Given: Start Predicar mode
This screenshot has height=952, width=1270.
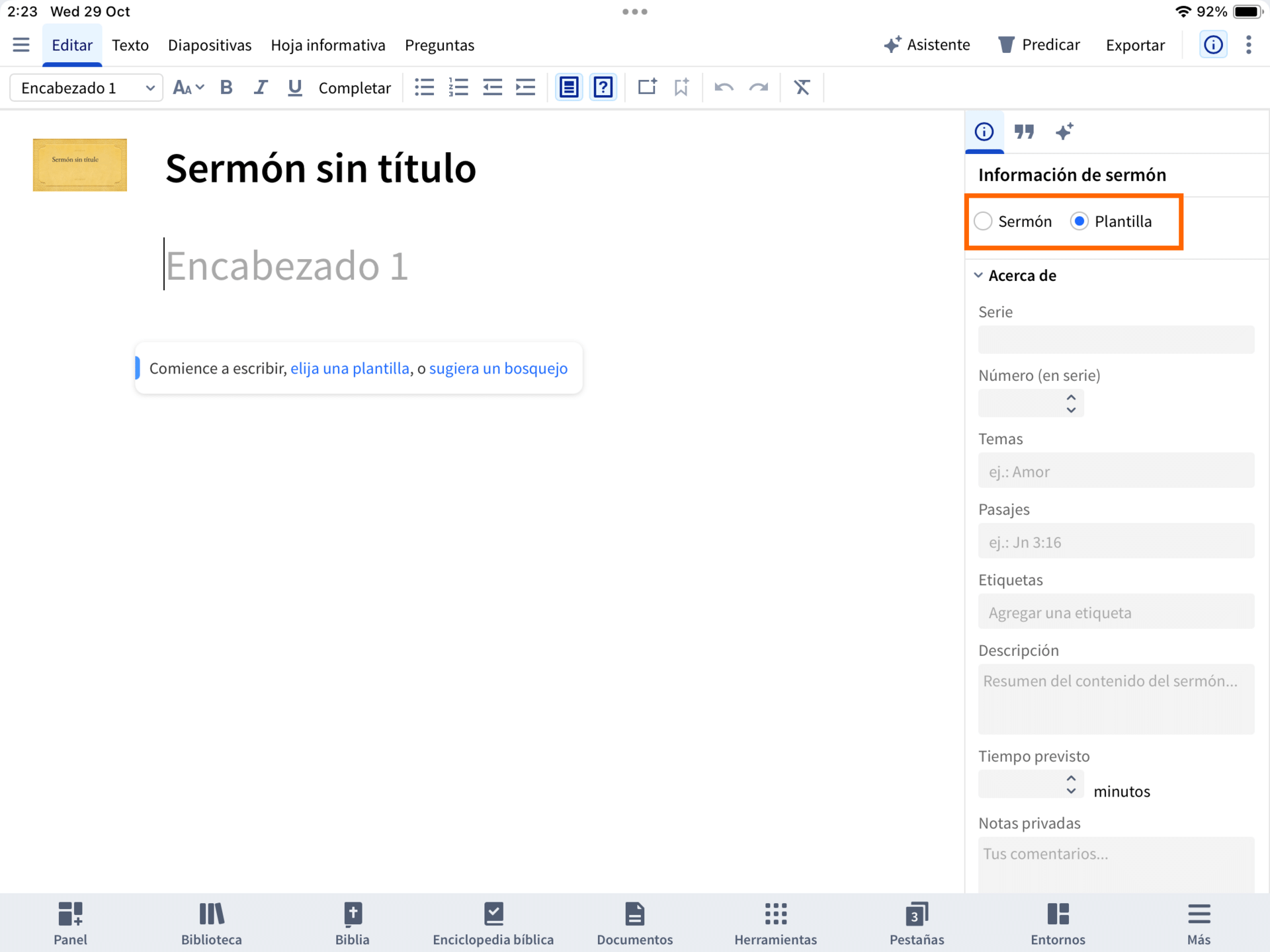Looking at the screenshot, I should pyautogui.click(x=1038, y=45).
